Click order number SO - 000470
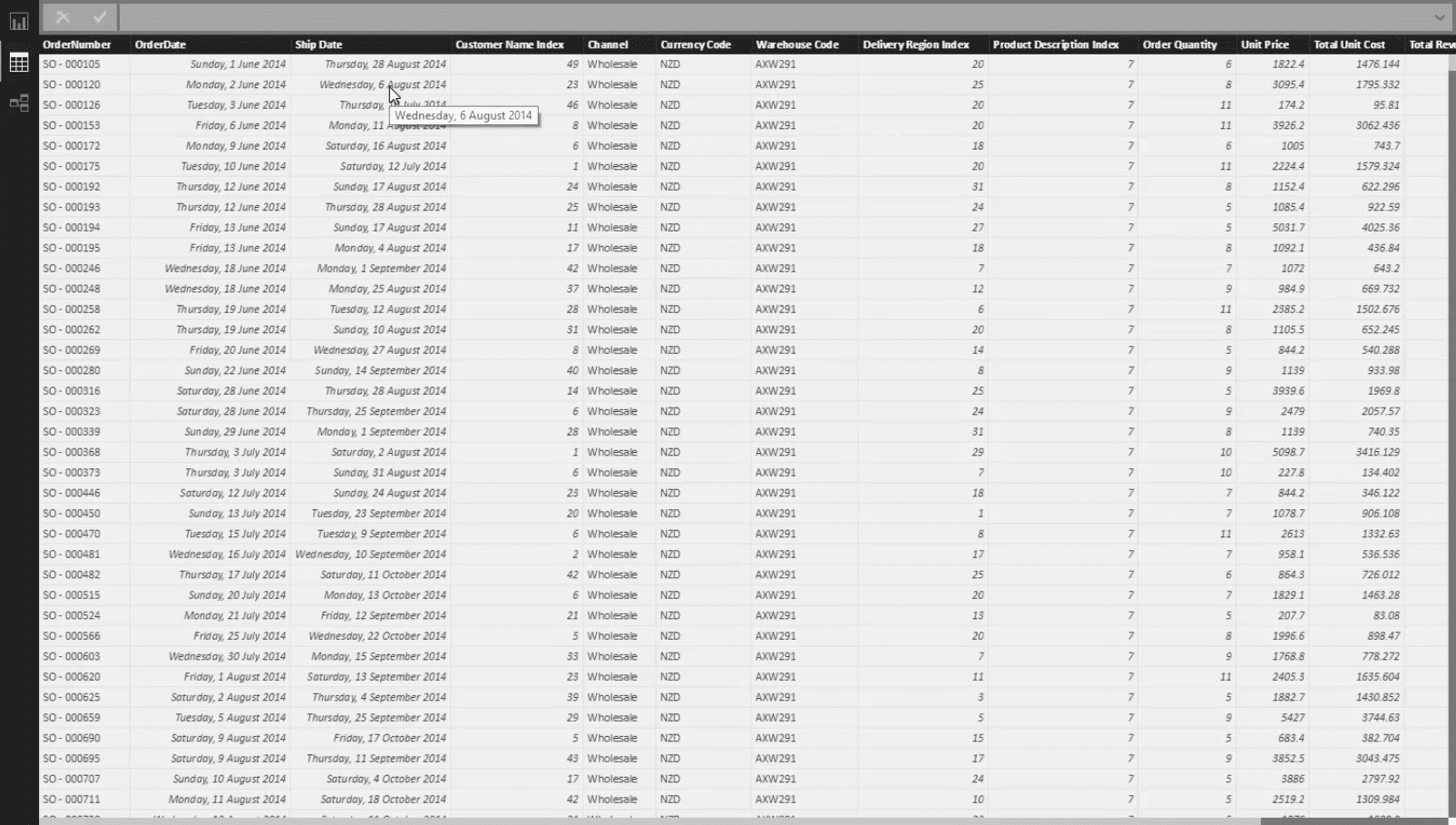The width and height of the screenshot is (1456, 825). click(x=72, y=534)
